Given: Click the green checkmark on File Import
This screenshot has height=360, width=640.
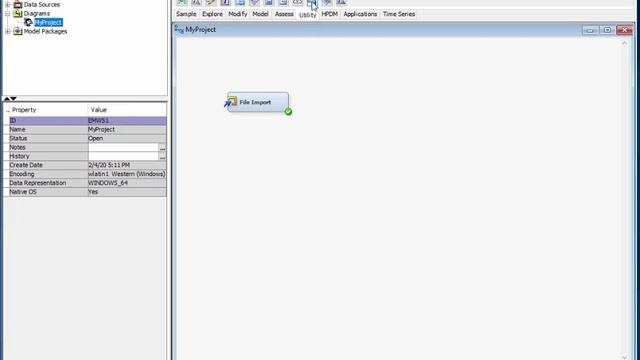Looking at the screenshot, I should click(x=288, y=111).
